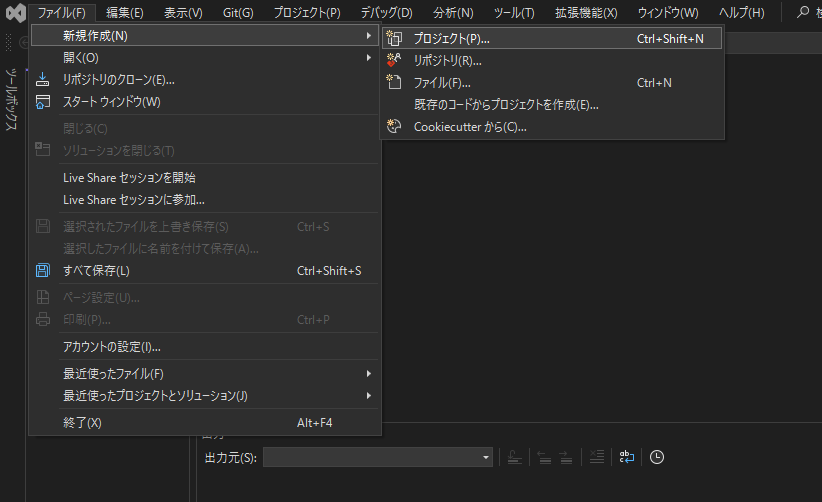The width and height of the screenshot is (822, 502).
Task: Open the 拡張機能(X) menu
Action: tap(586, 13)
